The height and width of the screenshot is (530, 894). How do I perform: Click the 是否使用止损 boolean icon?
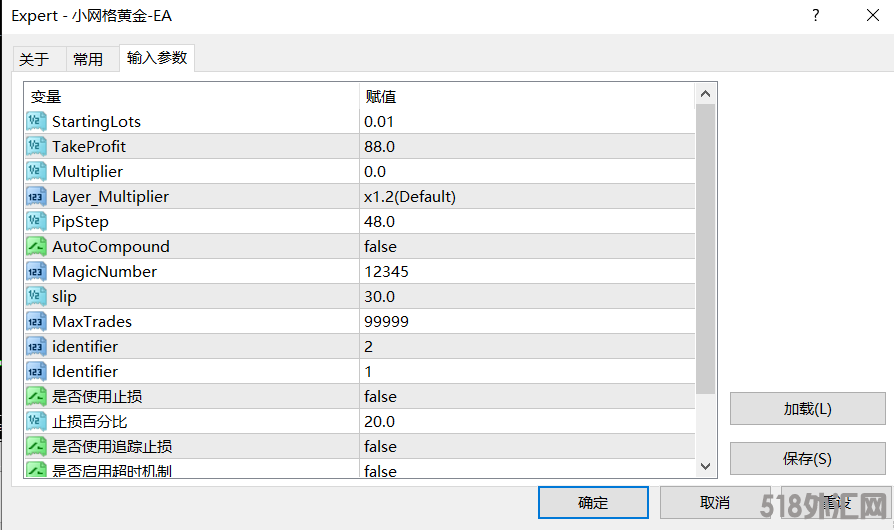(x=36, y=397)
